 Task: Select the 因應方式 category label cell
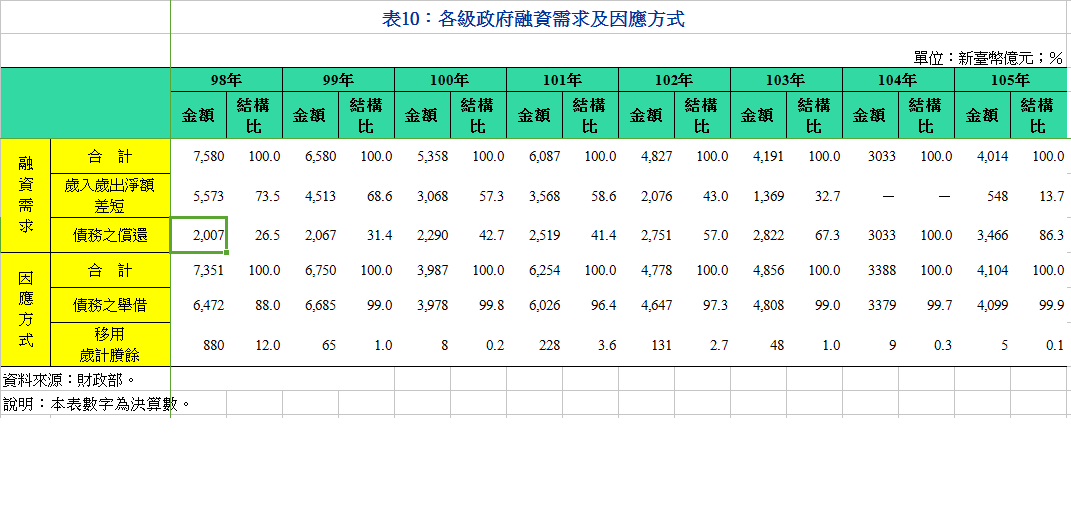(26, 308)
